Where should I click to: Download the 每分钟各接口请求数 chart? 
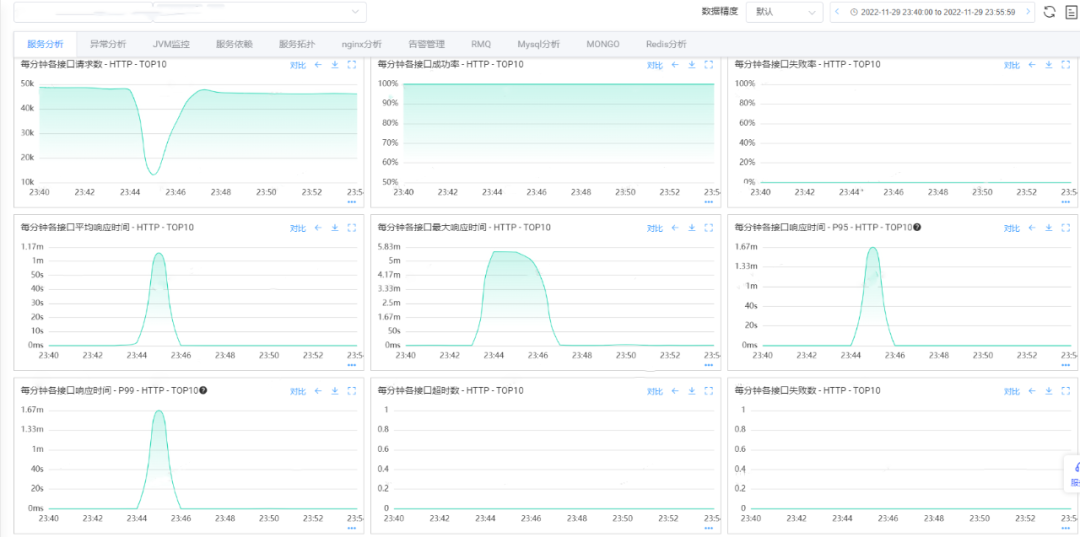pos(334,65)
